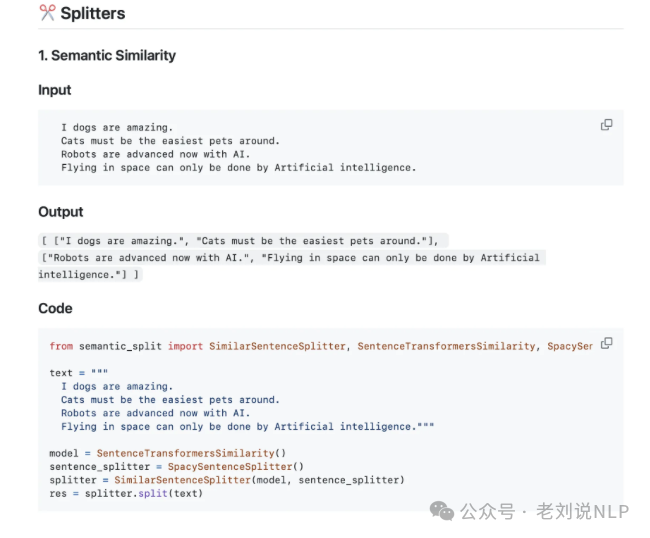Image resolution: width=650 pixels, height=538 pixels.
Task: Click the 'splitter = SimilarSentenceSplitter' code line
Action: click(x=226, y=480)
